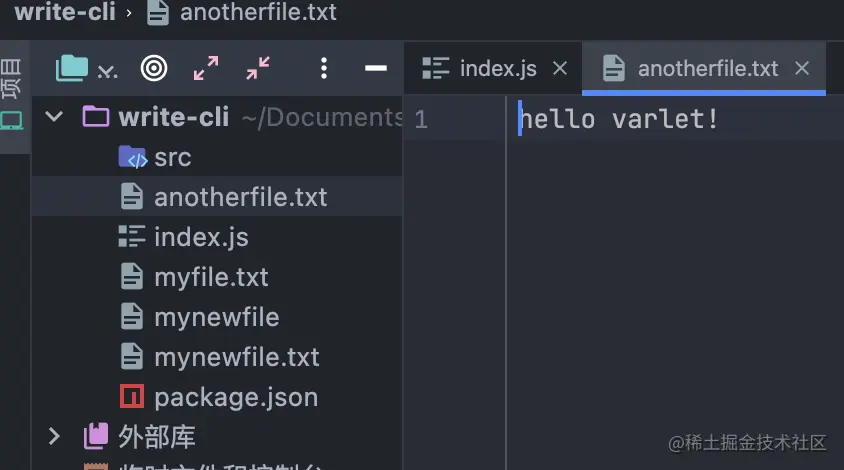844x470 pixels.
Task: Switch to the index.js editor tab
Action: 480,69
